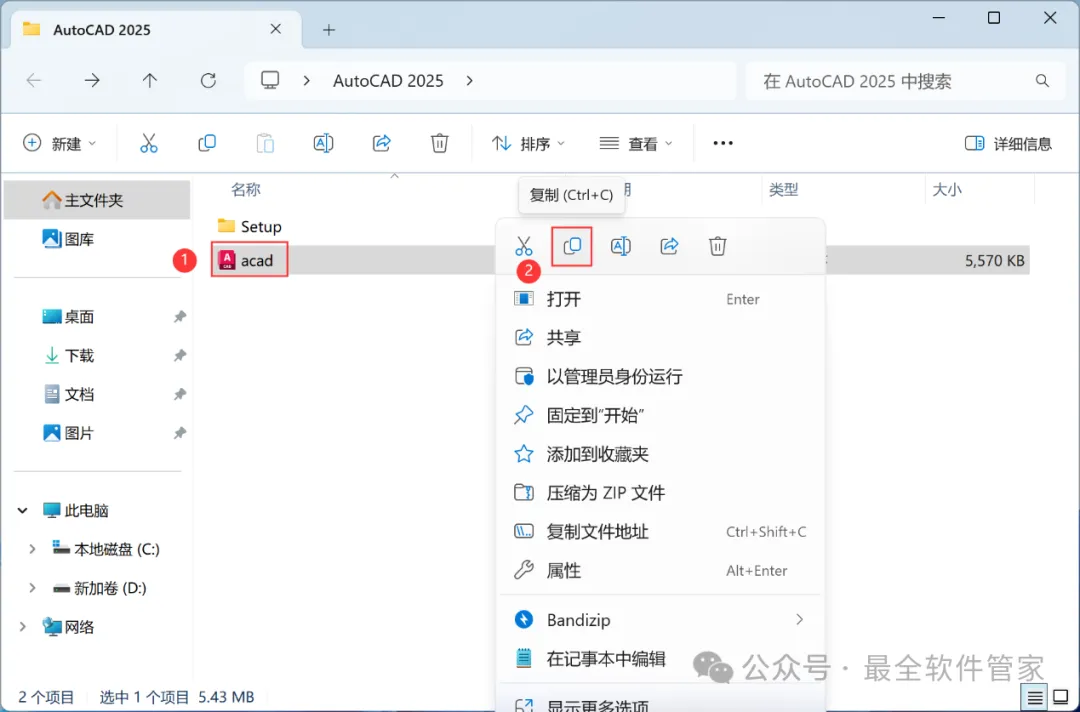1080x712 pixels.
Task: Switch to details list view icon
Action: coord(1035,698)
